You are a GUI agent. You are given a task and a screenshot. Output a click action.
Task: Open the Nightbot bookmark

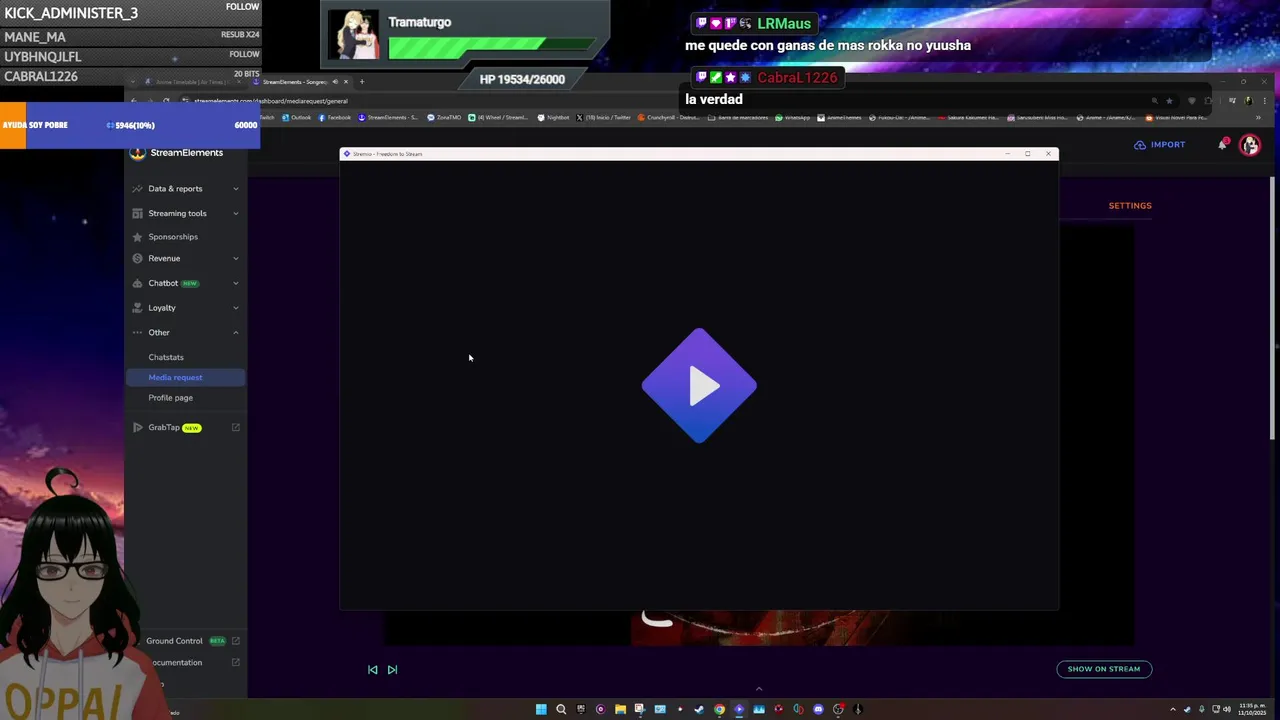pos(554,118)
